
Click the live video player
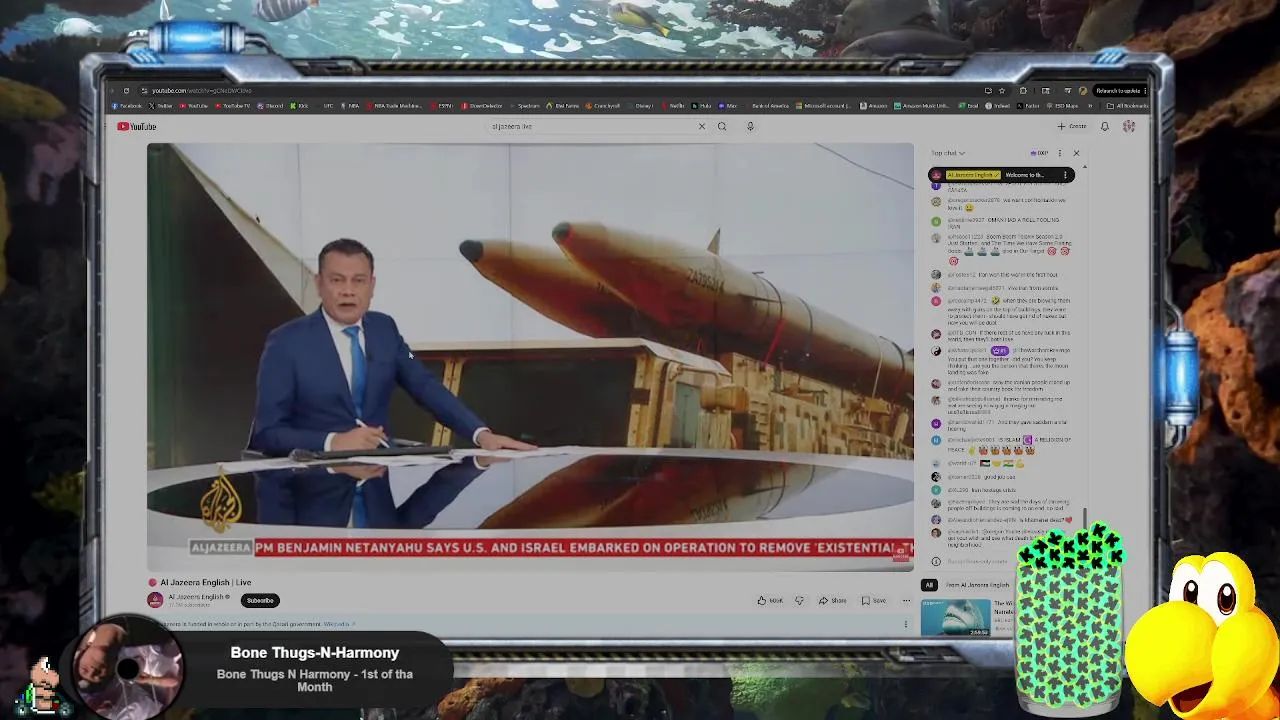coord(530,357)
